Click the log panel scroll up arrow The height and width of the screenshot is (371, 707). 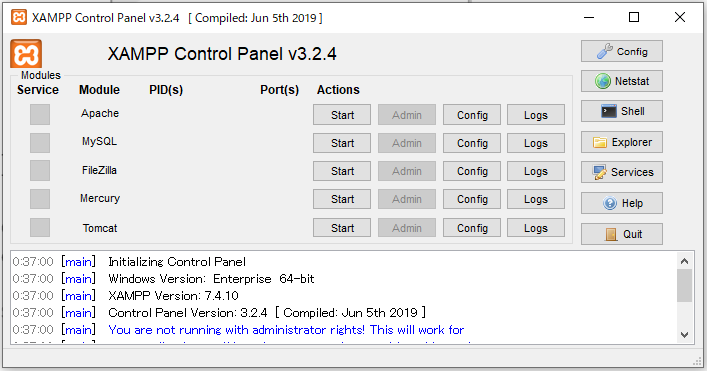tap(684, 261)
